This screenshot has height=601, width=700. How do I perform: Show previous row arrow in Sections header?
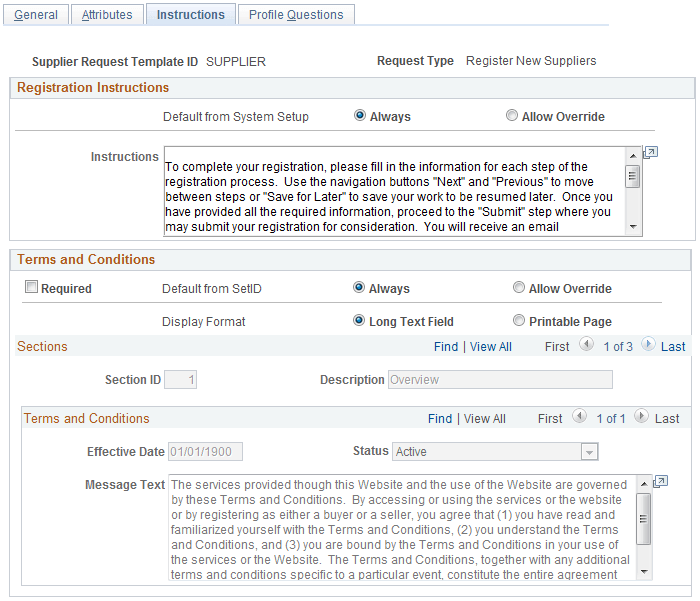coord(586,344)
